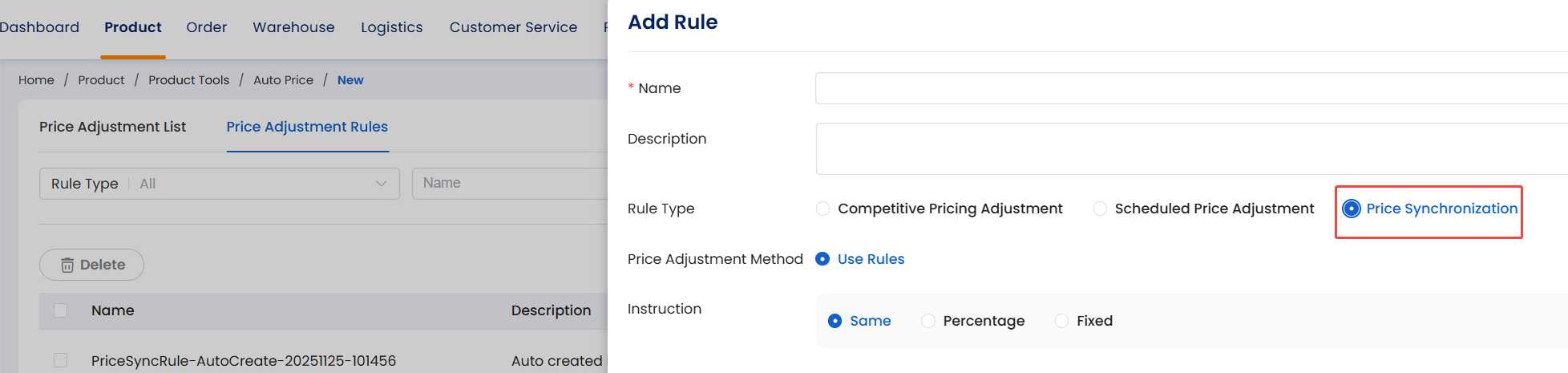
Task: Check the PriceSyncRule-AutoCreate row checkbox
Action: tap(61, 360)
